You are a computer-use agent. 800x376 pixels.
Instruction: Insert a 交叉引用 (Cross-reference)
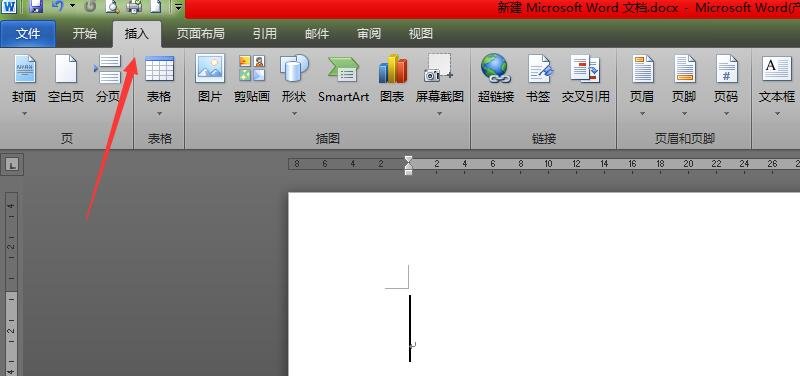pos(586,79)
